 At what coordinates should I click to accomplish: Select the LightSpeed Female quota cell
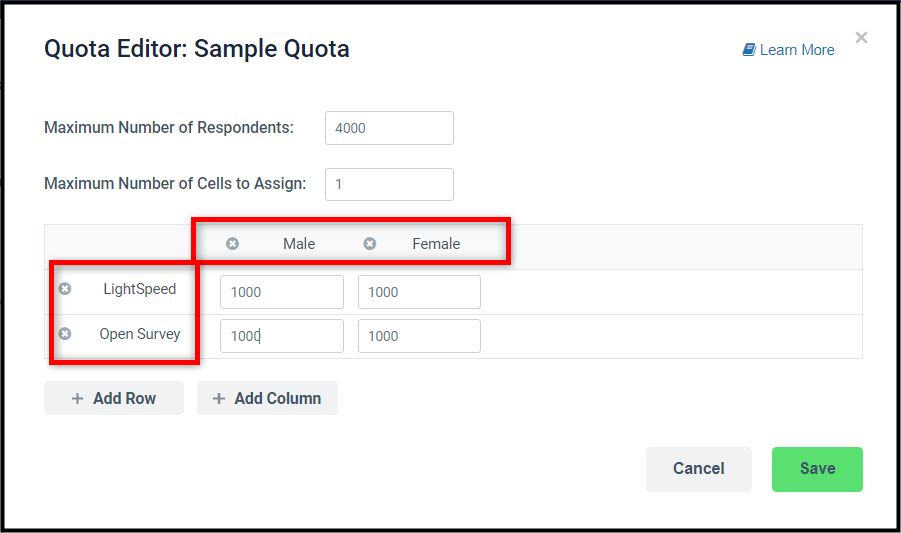tap(419, 292)
